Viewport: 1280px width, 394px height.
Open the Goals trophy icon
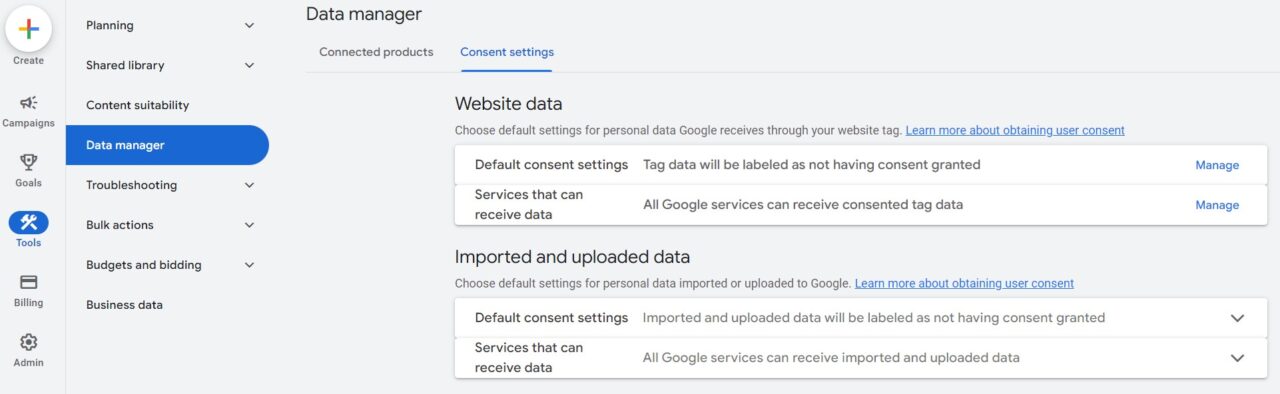[28, 163]
